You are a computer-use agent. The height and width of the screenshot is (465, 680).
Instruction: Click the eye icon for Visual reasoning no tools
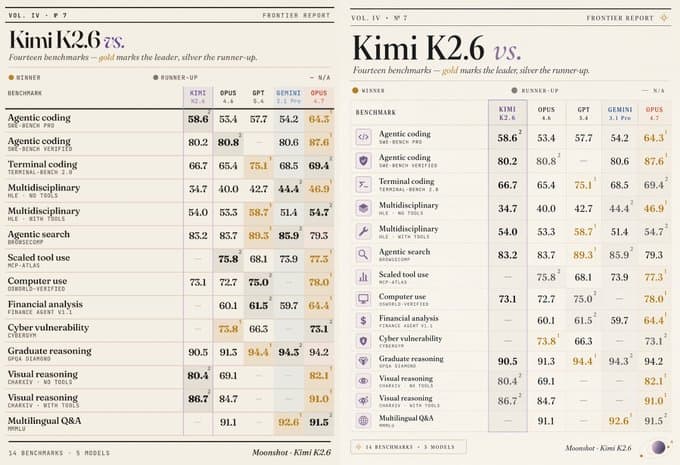coord(363,381)
